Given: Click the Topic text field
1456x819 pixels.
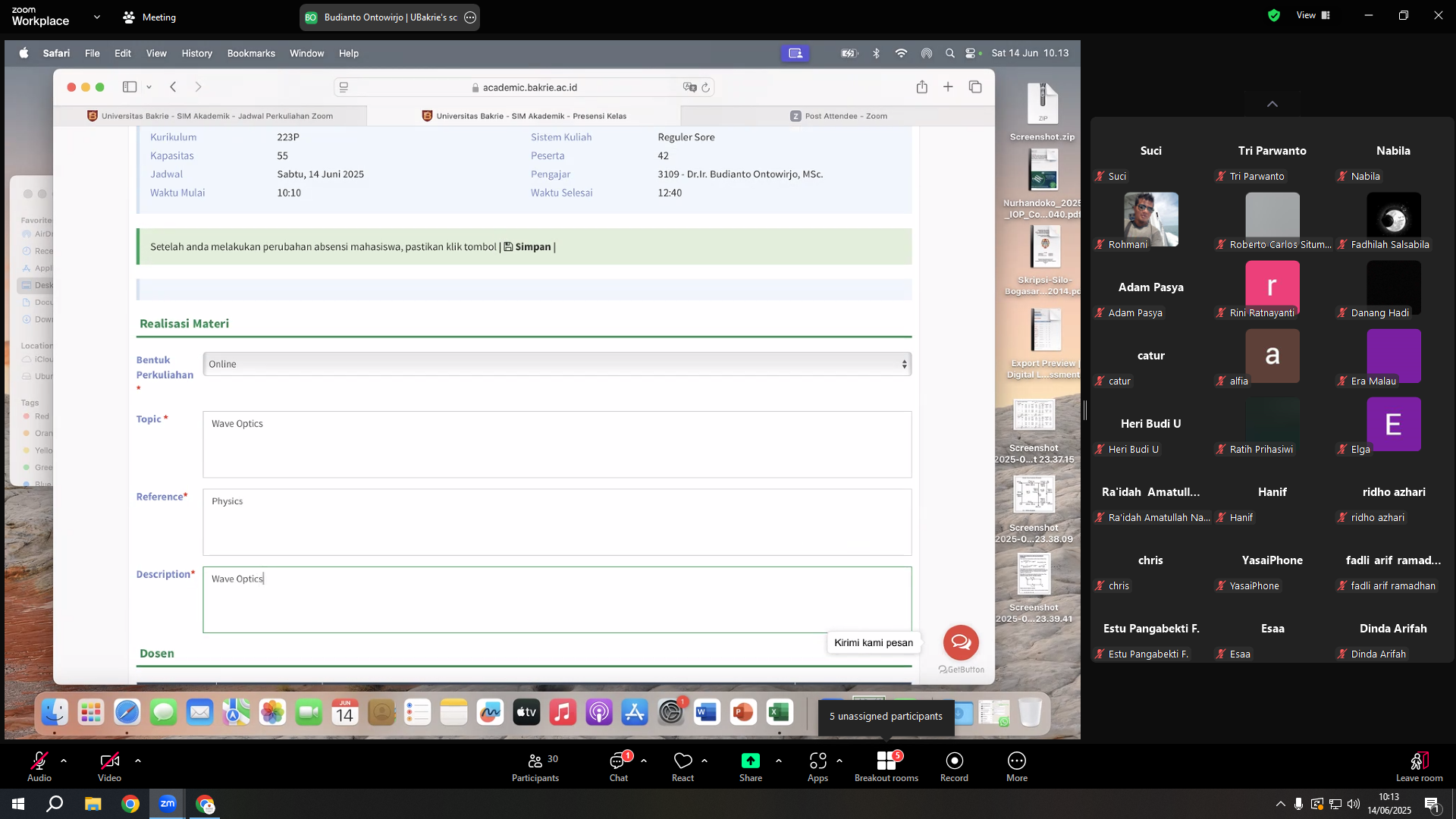Looking at the screenshot, I should pos(557,444).
